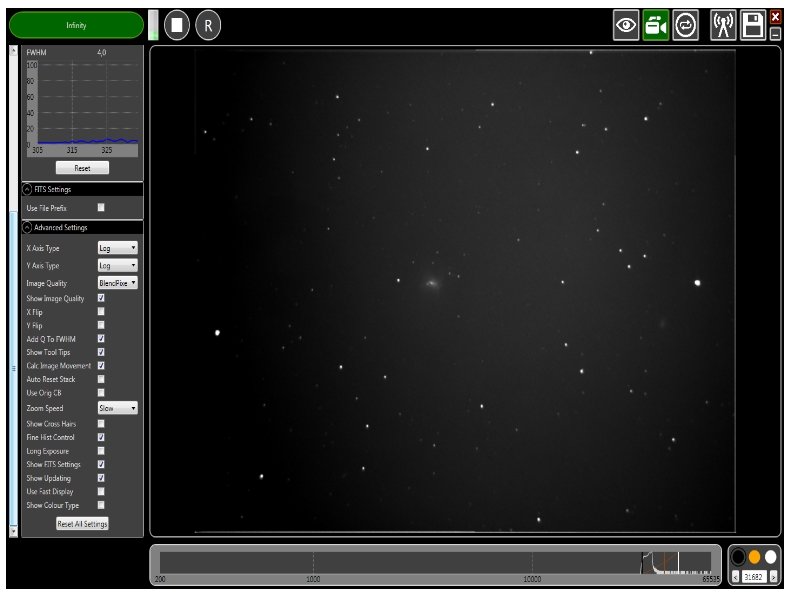Viewport: 800px width, 600px height.
Task: Enable Use Orig CB checkbox
Action: tap(101, 392)
